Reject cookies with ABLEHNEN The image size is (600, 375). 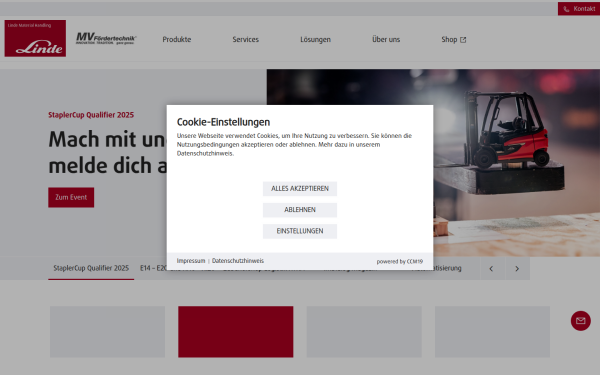coord(300,210)
